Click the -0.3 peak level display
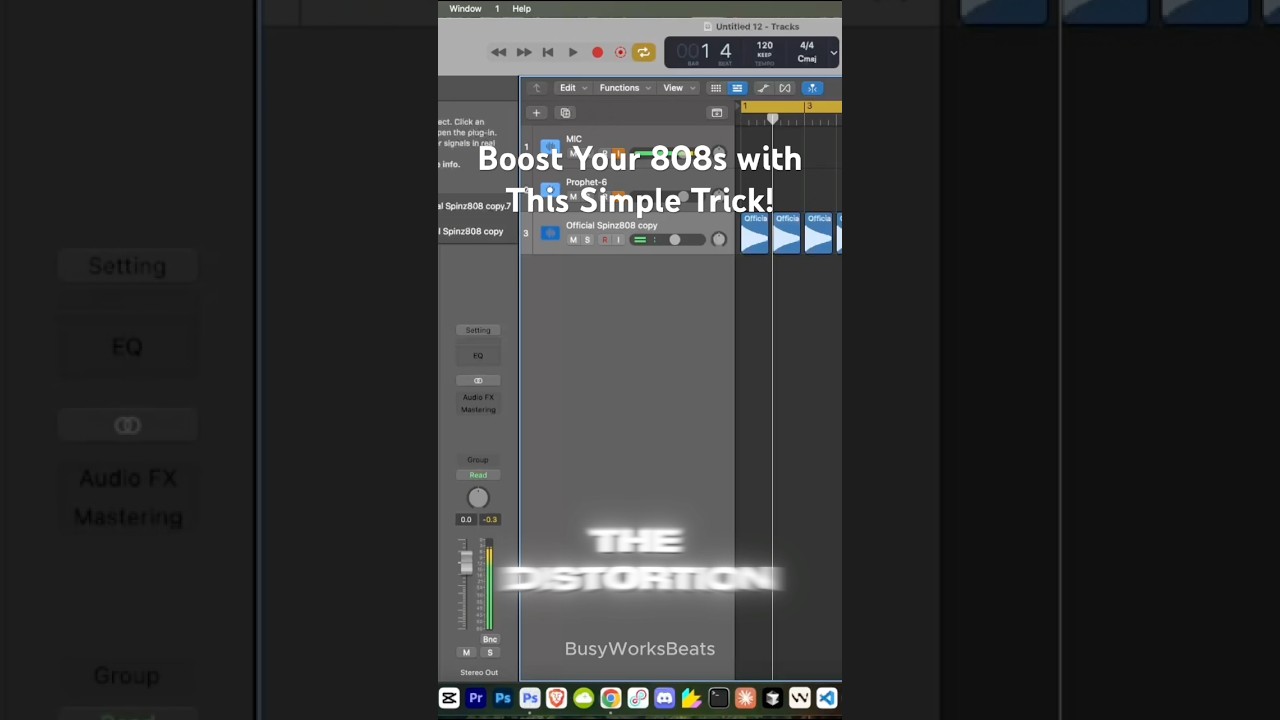Screen dimensions: 1280x720 (490, 519)
